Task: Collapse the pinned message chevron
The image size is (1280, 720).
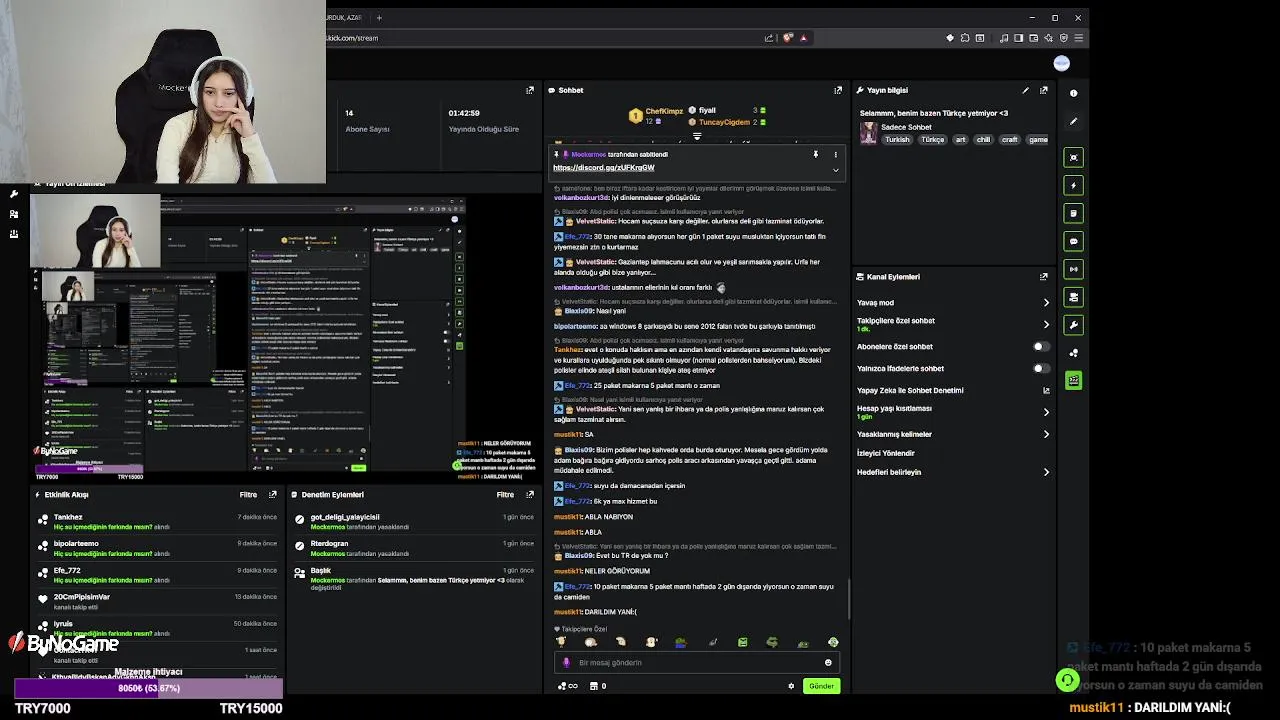Action: pos(835,169)
